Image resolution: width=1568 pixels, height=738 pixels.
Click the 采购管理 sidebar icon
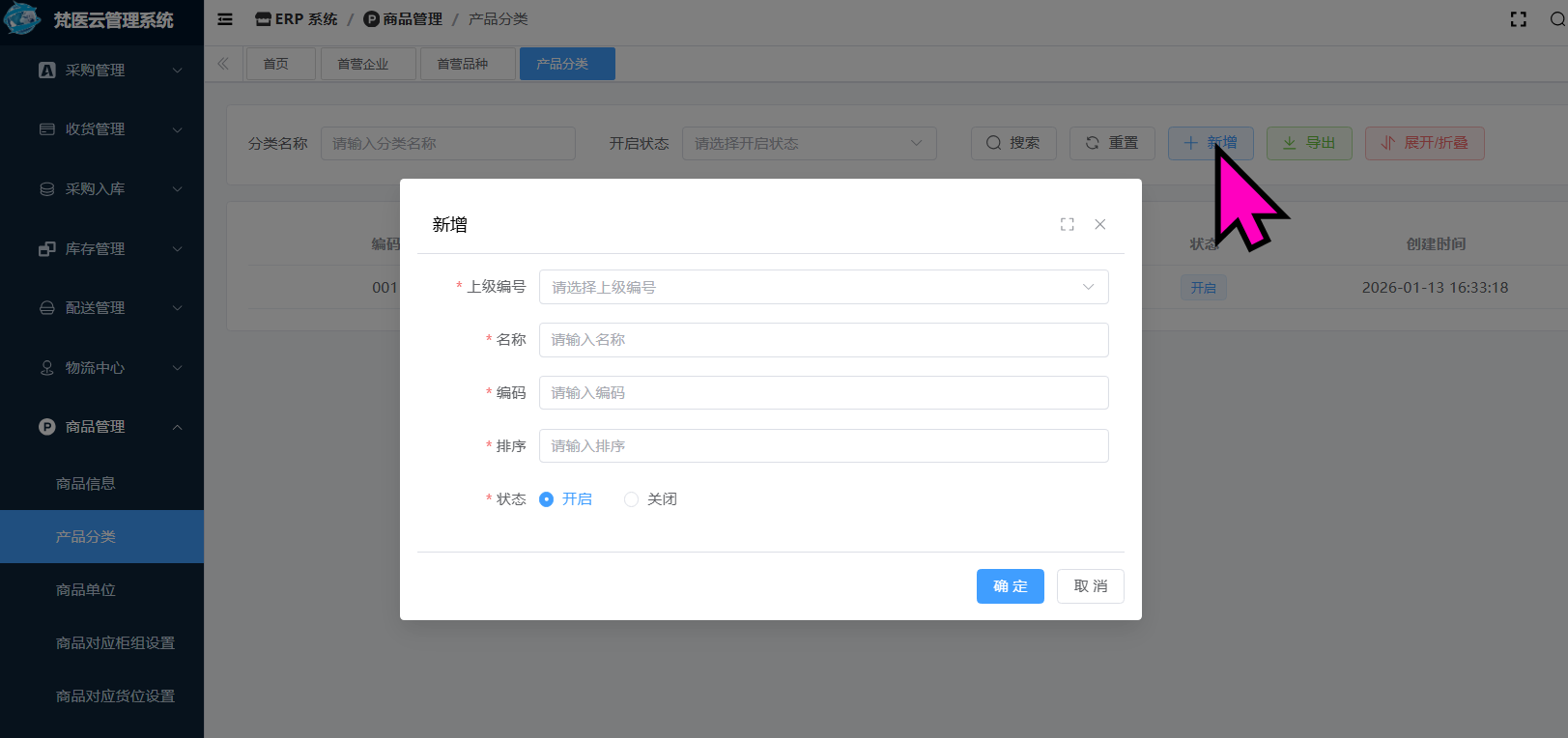[46, 71]
